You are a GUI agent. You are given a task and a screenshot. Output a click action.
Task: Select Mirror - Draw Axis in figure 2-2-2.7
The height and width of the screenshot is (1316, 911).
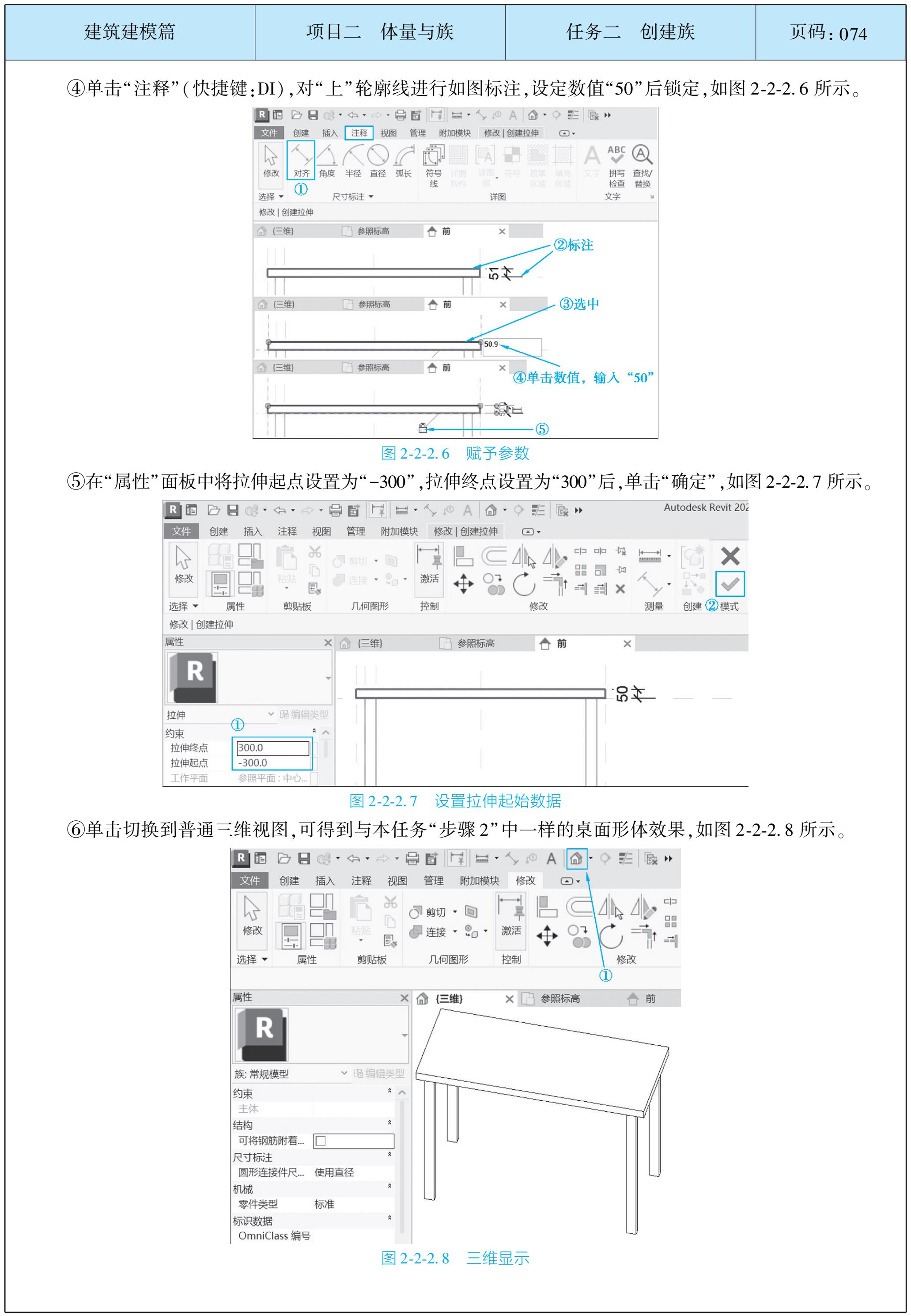click(554, 556)
